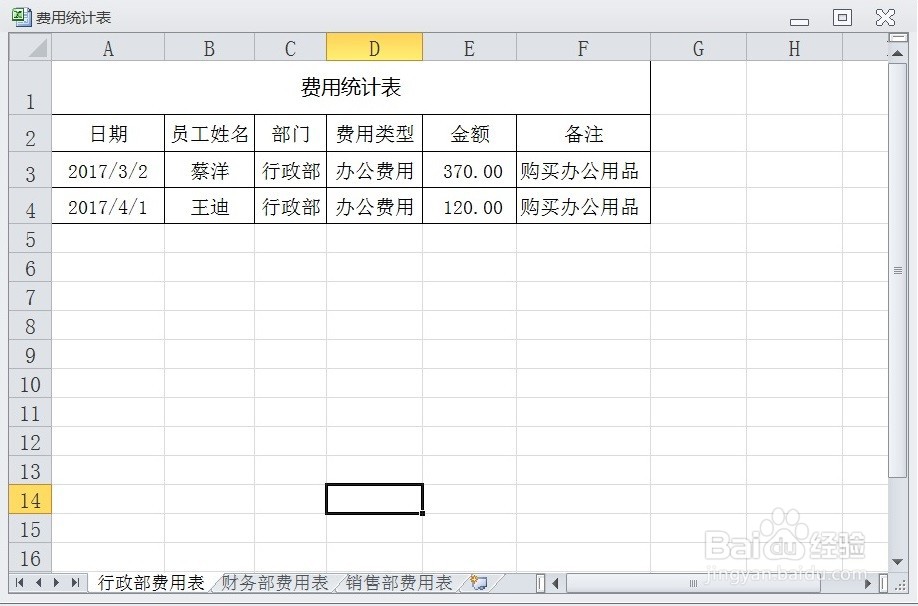The width and height of the screenshot is (918, 606).
Task: Click the amount cell 370.00
Action: (x=469, y=170)
